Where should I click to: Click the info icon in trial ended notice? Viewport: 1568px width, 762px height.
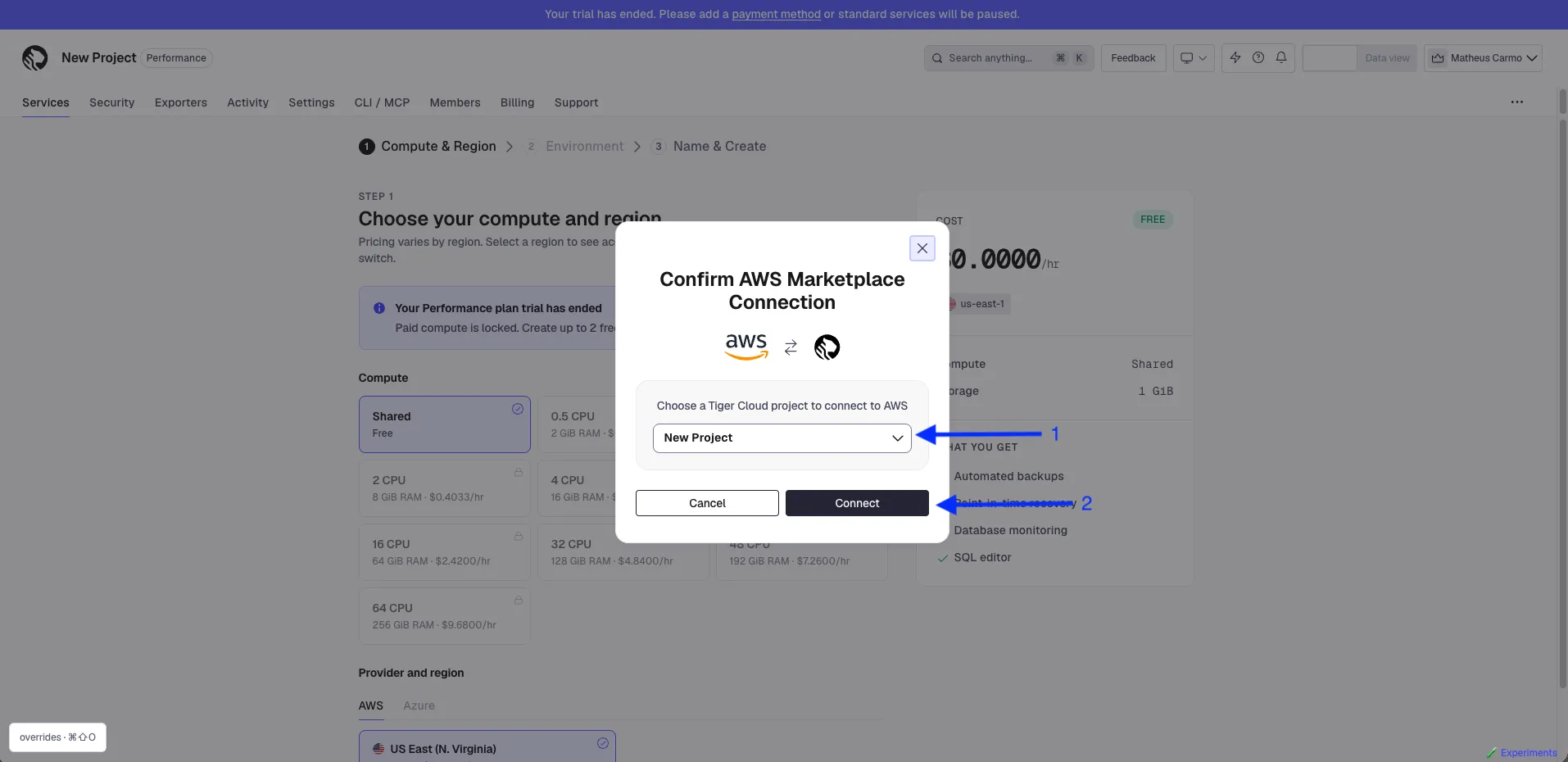point(379,308)
